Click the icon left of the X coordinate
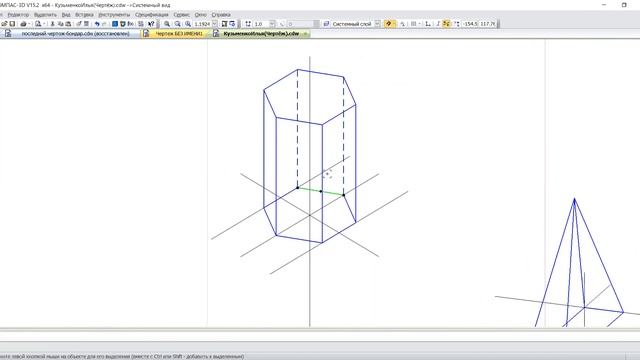Viewport: 640px width, 360px height. (456, 24)
